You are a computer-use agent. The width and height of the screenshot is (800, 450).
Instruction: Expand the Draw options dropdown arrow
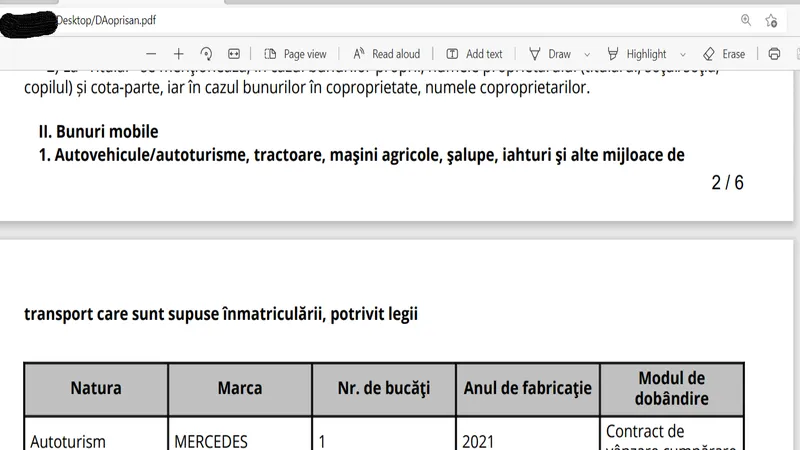[x=587, y=55]
